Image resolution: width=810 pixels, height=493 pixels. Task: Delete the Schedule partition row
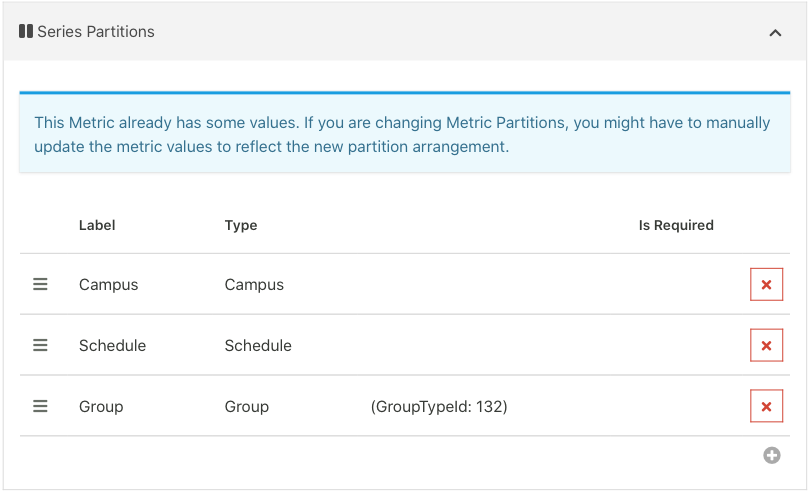pos(766,345)
